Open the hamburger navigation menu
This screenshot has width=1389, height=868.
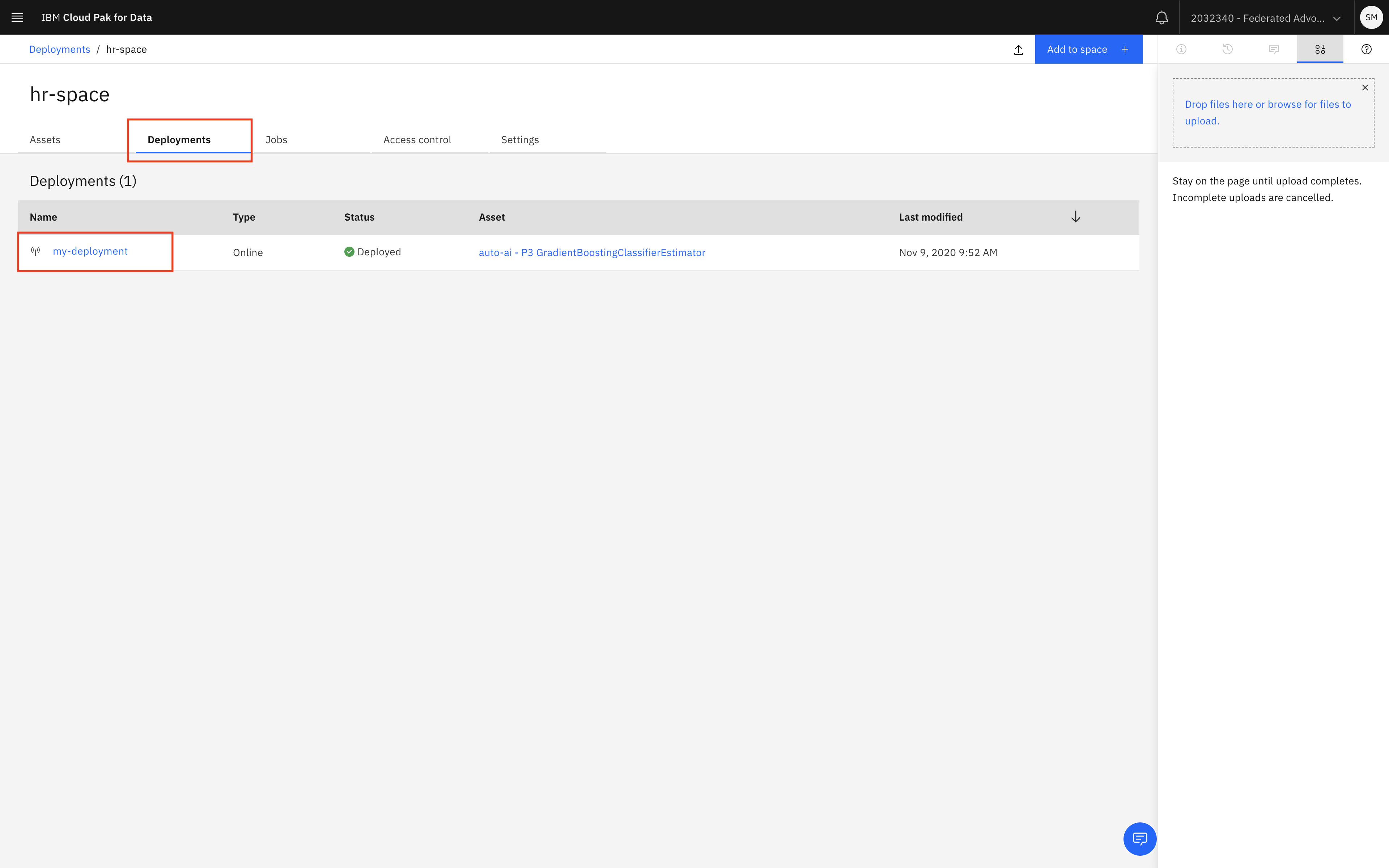tap(17, 17)
